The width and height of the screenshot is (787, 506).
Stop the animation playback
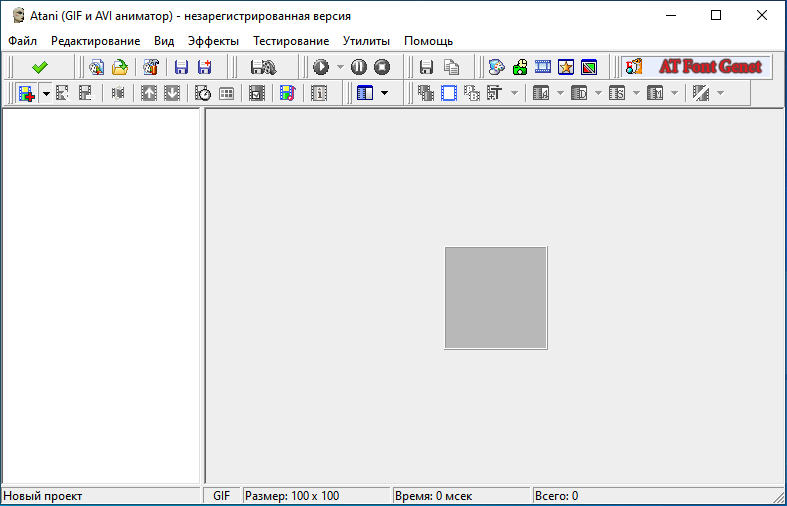[x=382, y=67]
